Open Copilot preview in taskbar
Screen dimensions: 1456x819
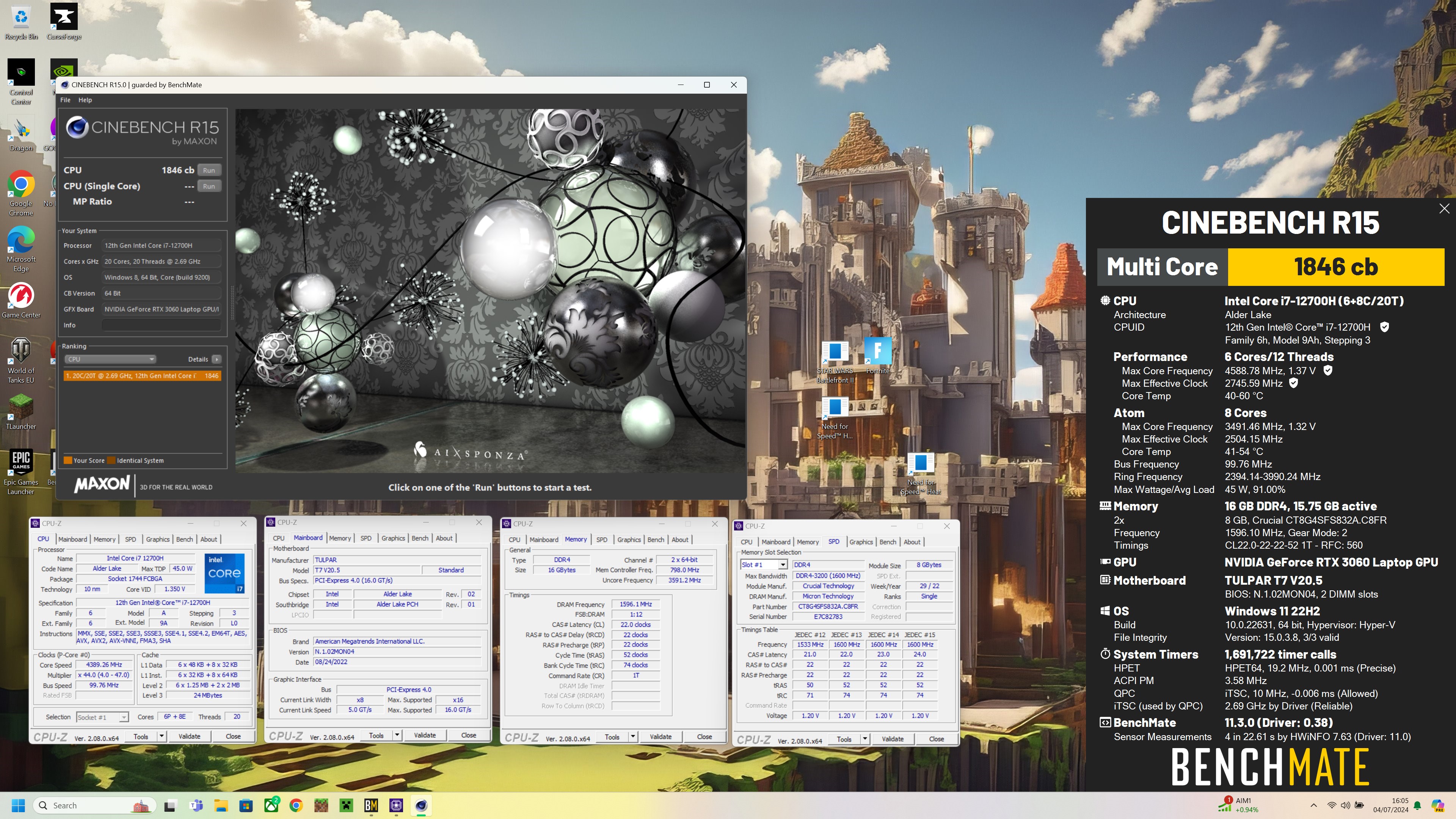(x=1438, y=805)
